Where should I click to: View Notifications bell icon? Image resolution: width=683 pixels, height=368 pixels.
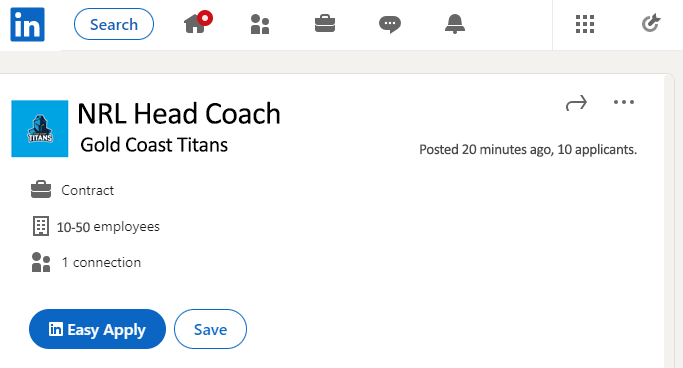[x=455, y=24]
